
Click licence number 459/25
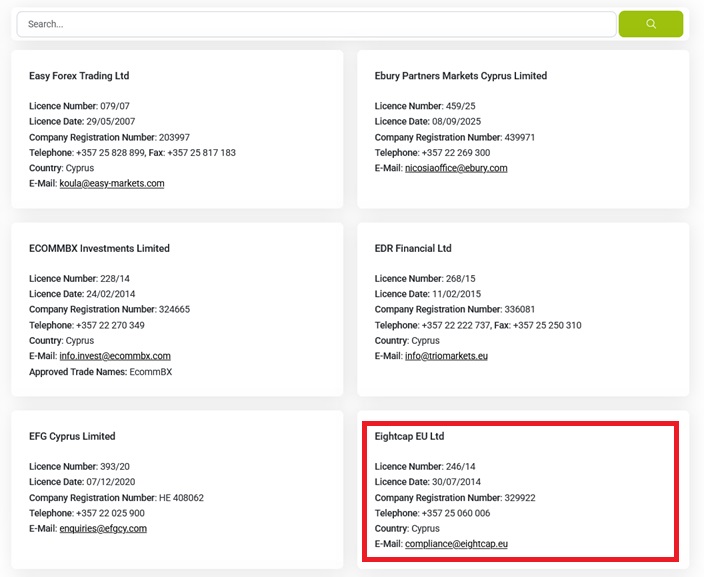461,106
